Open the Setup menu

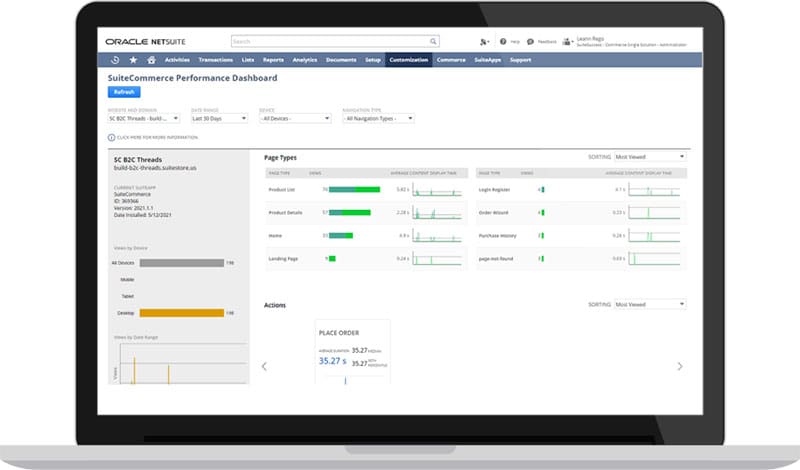click(373, 60)
